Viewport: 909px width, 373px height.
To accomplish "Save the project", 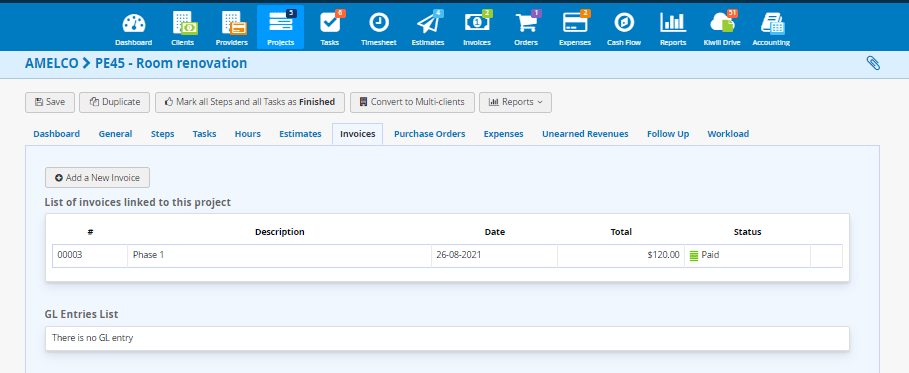I will tap(49, 102).
